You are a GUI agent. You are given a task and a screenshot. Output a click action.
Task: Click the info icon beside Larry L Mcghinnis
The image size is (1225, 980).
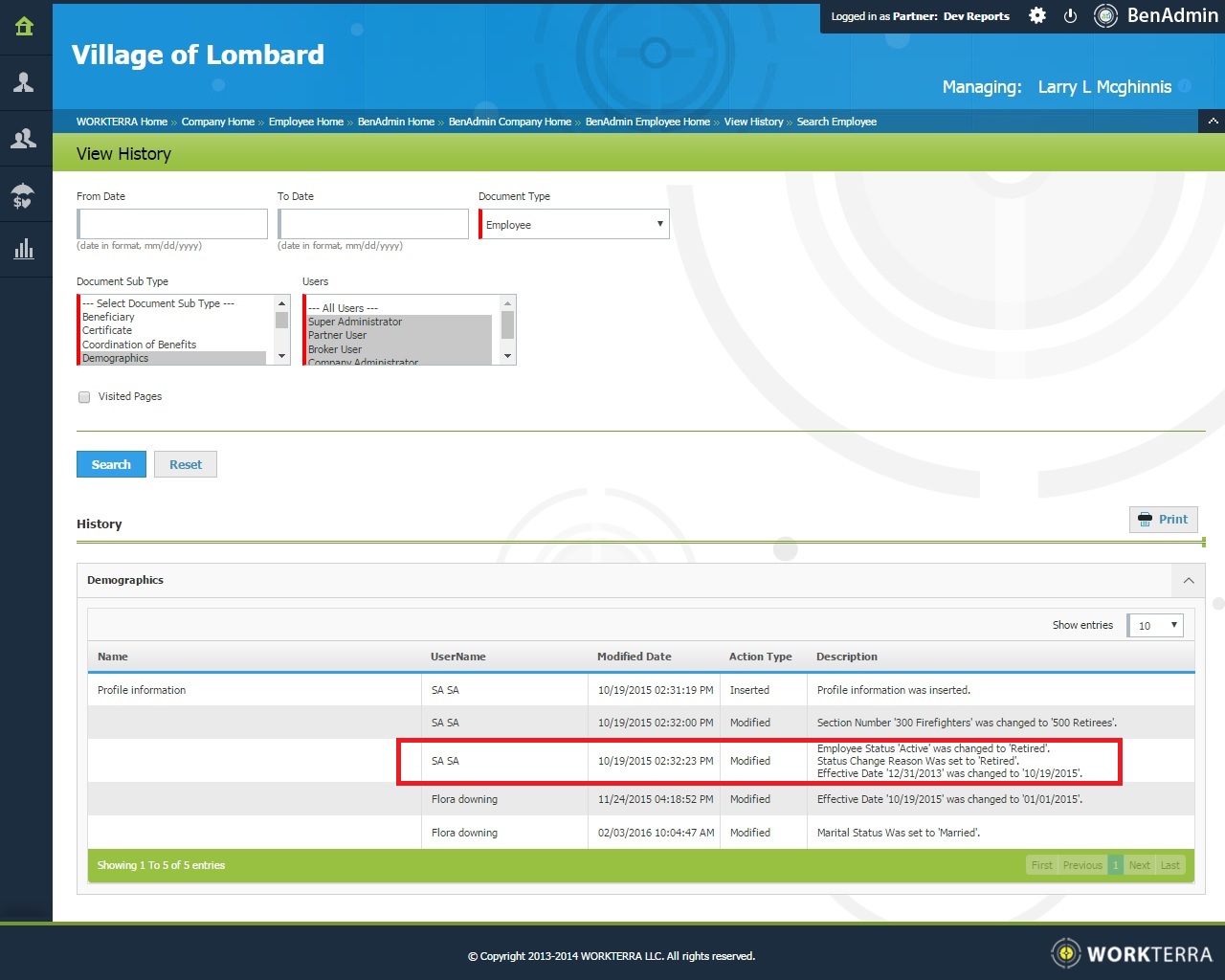click(x=1185, y=86)
